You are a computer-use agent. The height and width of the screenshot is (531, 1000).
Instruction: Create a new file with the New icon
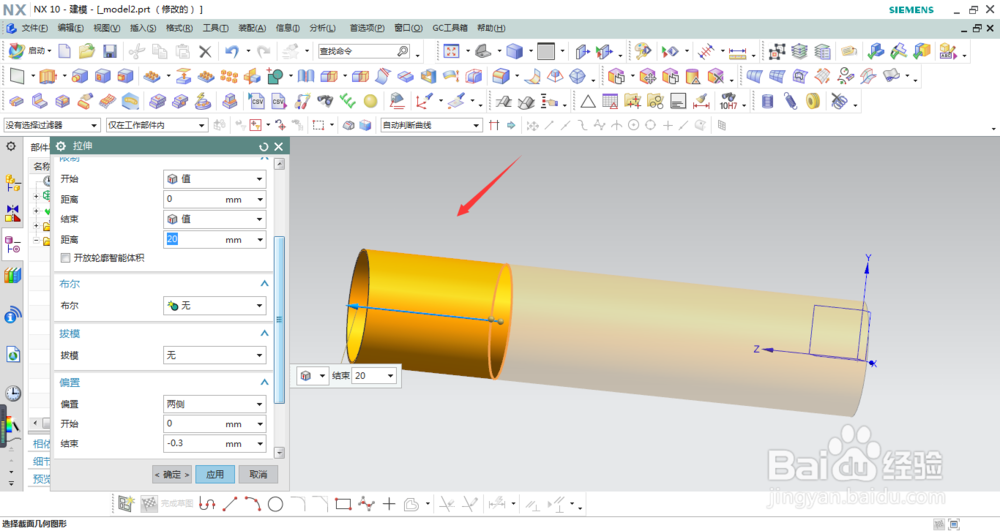[x=64, y=51]
